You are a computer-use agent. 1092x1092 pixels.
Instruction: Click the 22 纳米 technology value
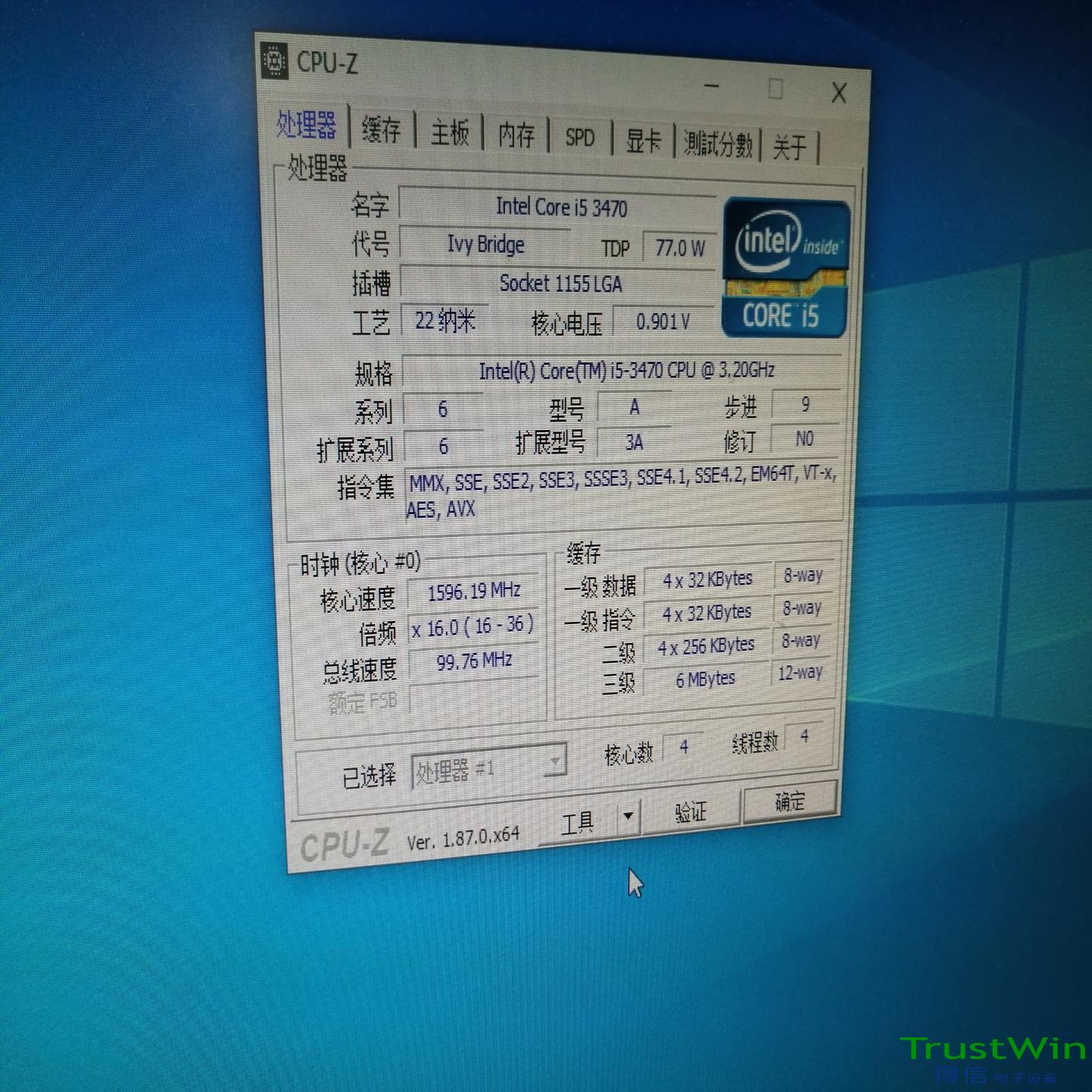point(444,321)
